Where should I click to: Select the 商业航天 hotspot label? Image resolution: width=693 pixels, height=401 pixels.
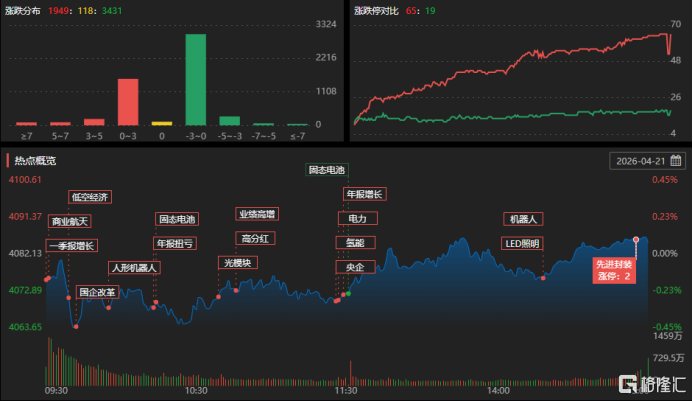coord(71,221)
